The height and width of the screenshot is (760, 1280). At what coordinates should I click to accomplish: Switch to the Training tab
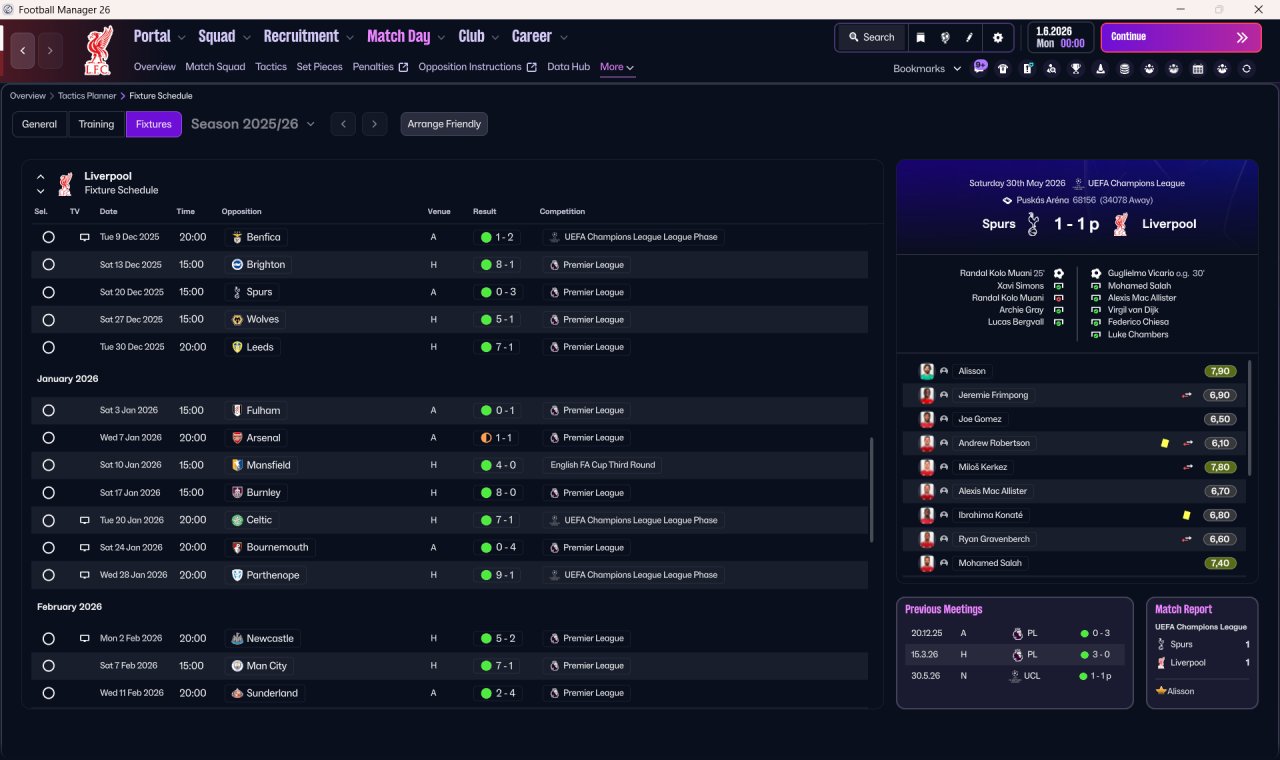click(x=96, y=124)
